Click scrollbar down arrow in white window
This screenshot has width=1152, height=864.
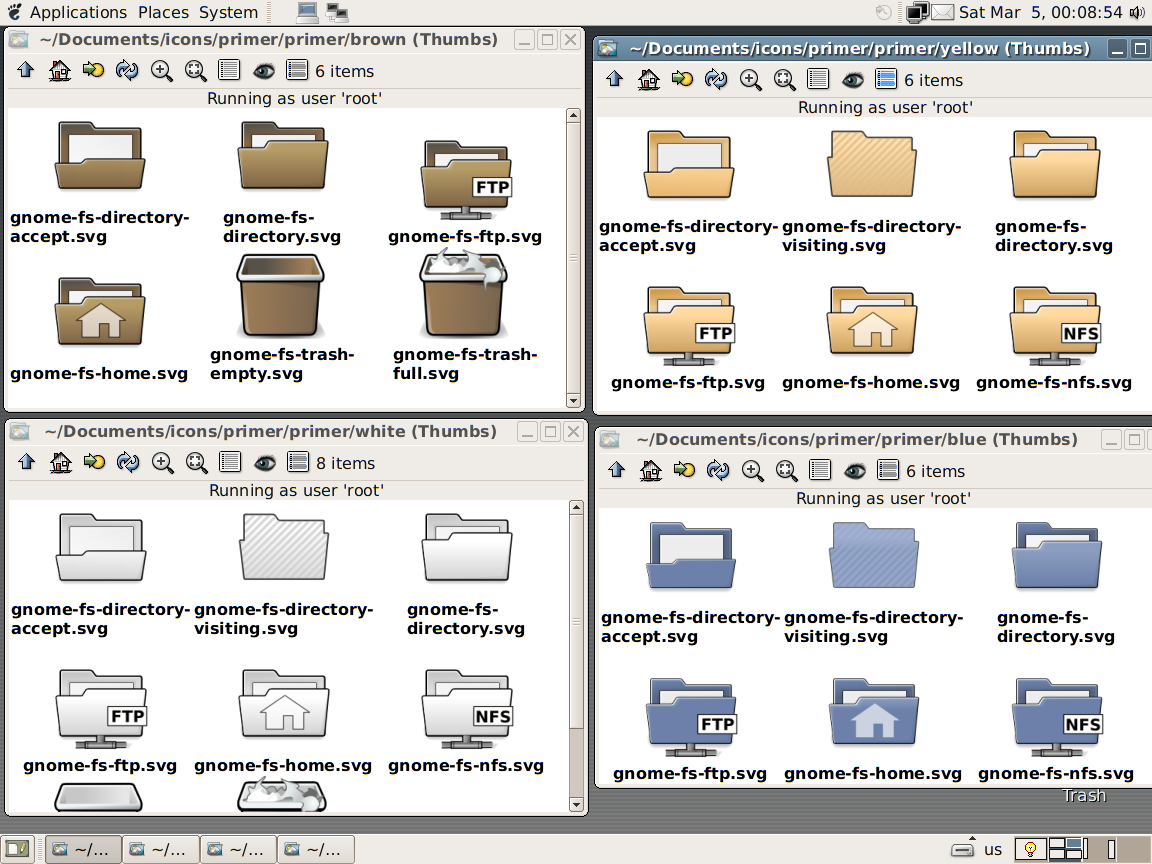coord(576,804)
